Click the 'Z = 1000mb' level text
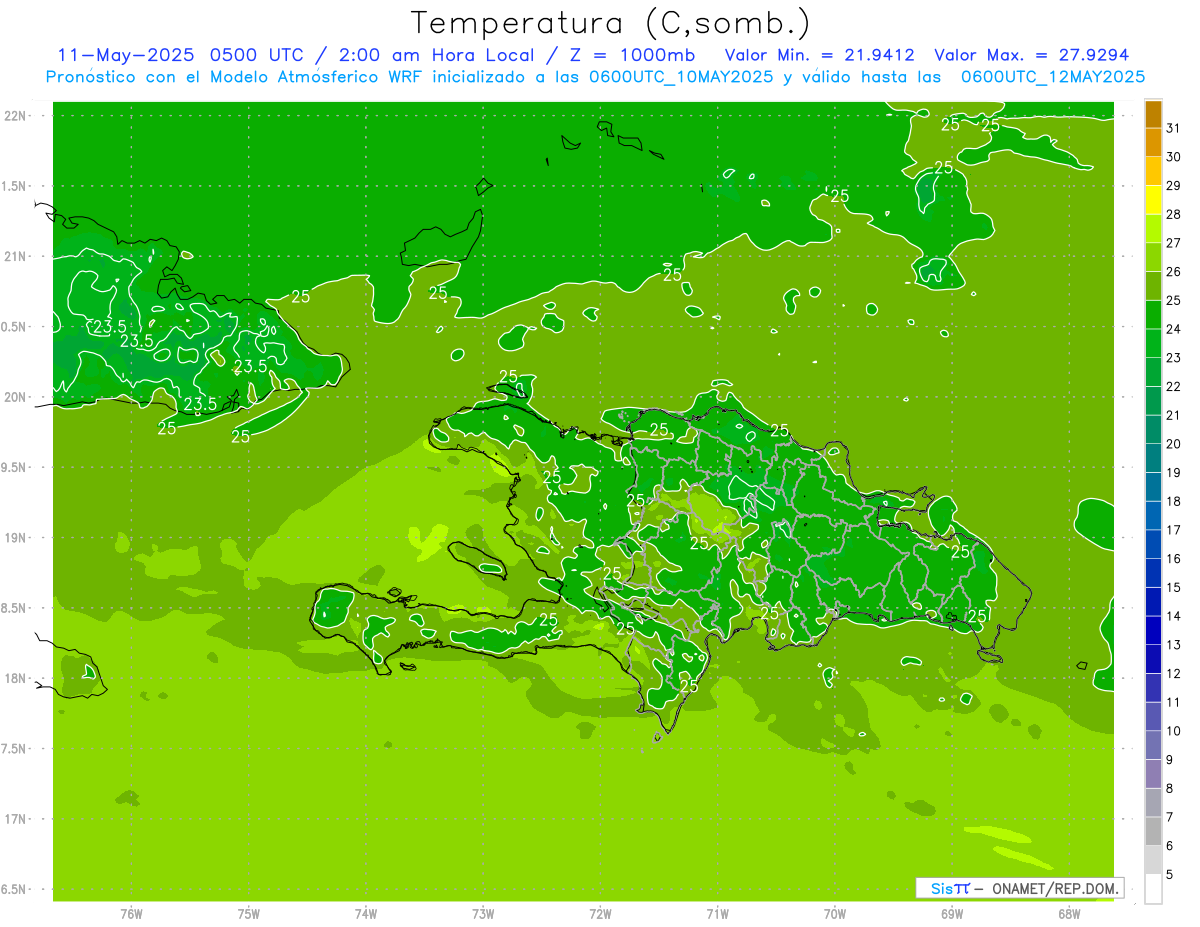The height and width of the screenshot is (927, 1200). pos(631,55)
